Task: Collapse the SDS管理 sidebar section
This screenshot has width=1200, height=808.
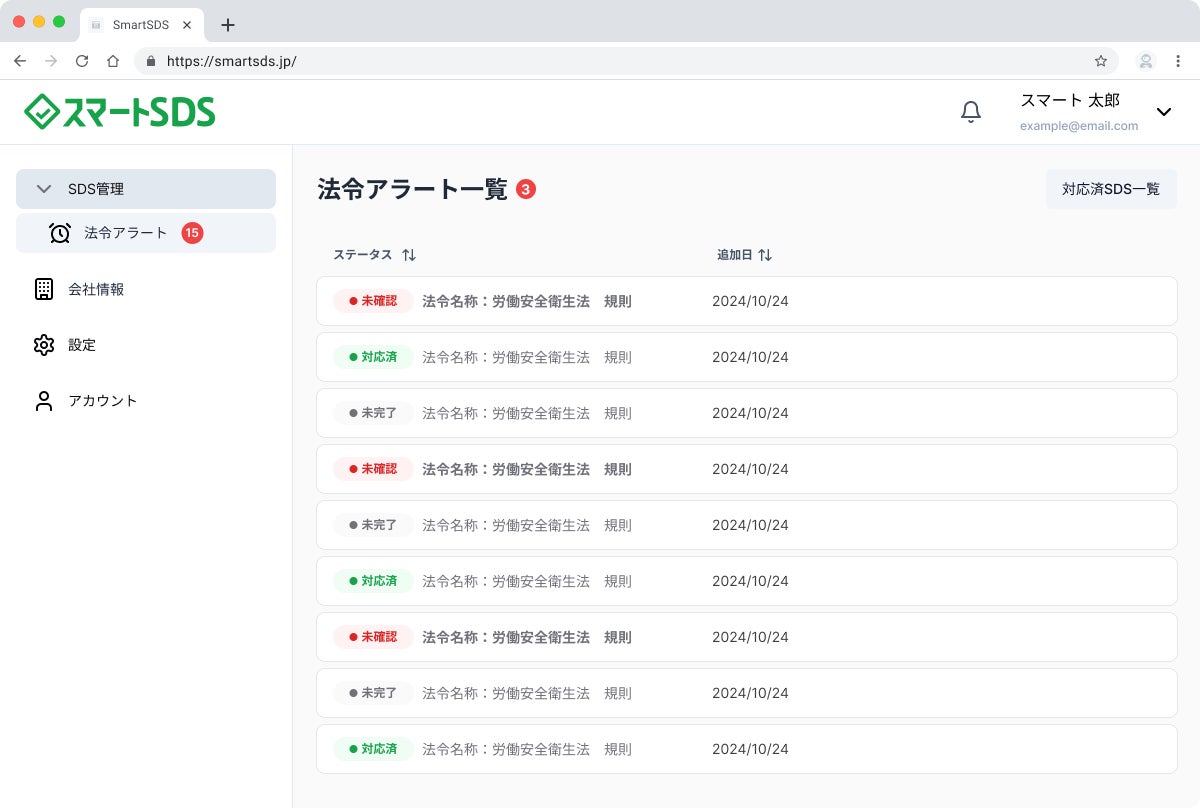Action: pos(146,189)
